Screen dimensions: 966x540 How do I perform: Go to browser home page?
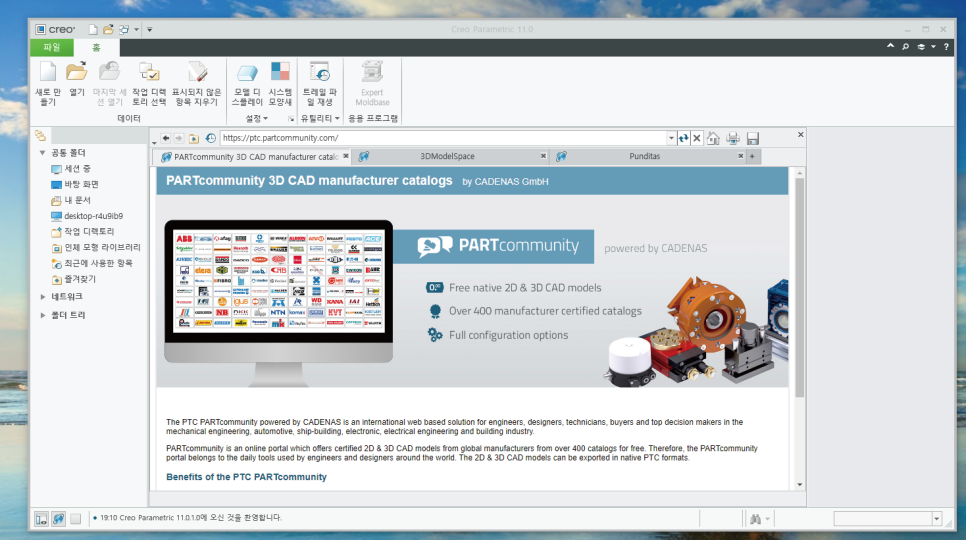pos(713,138)
